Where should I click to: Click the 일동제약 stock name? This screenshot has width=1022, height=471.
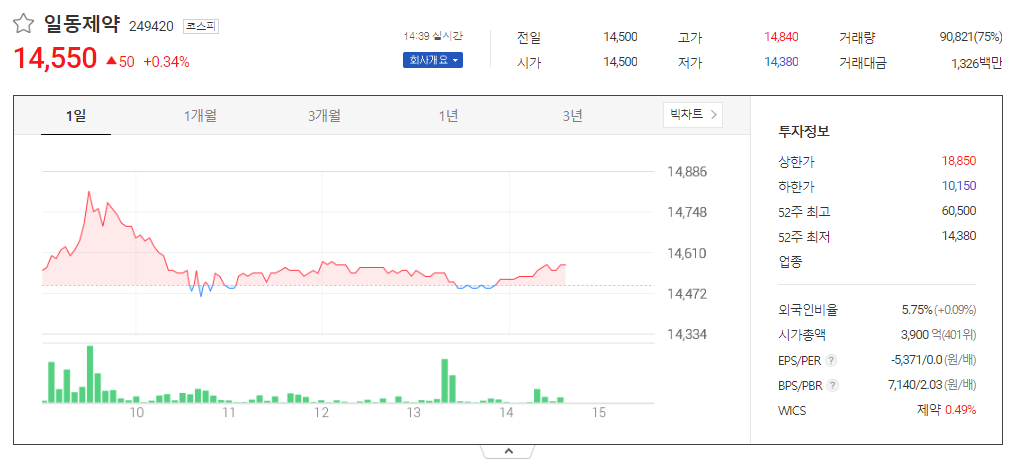82,24
